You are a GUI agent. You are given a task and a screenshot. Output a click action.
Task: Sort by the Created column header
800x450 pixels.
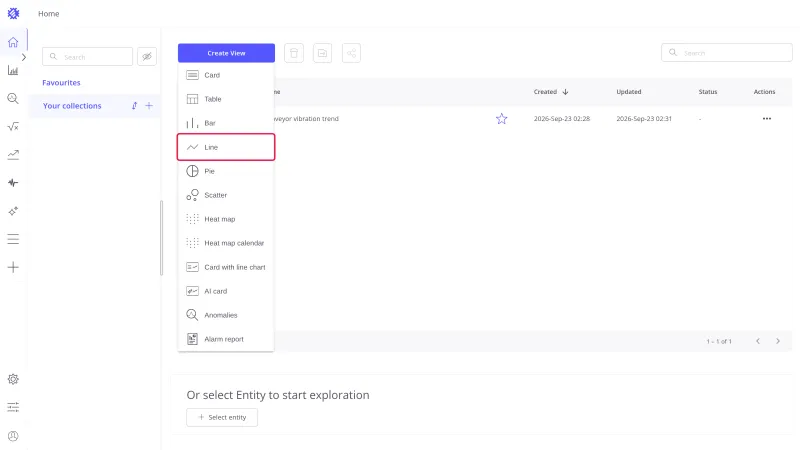[551, 92]
